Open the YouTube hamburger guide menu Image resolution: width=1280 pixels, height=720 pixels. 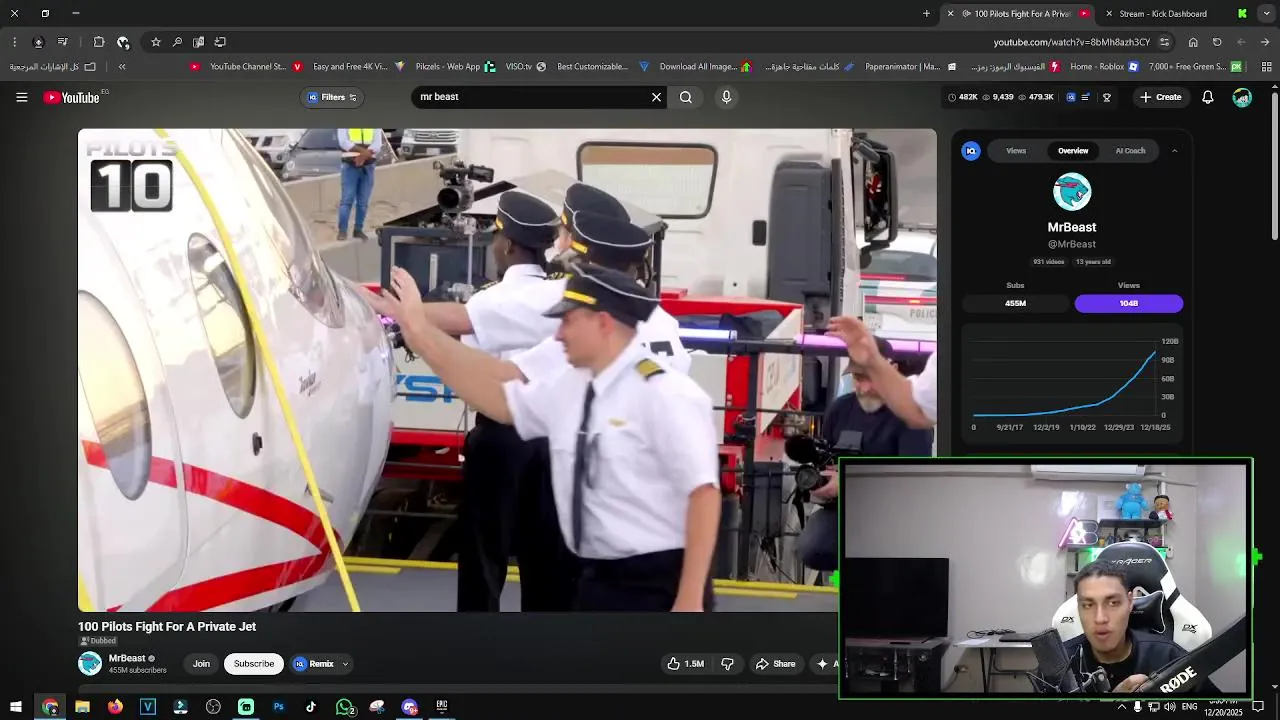tap(21, 97)
